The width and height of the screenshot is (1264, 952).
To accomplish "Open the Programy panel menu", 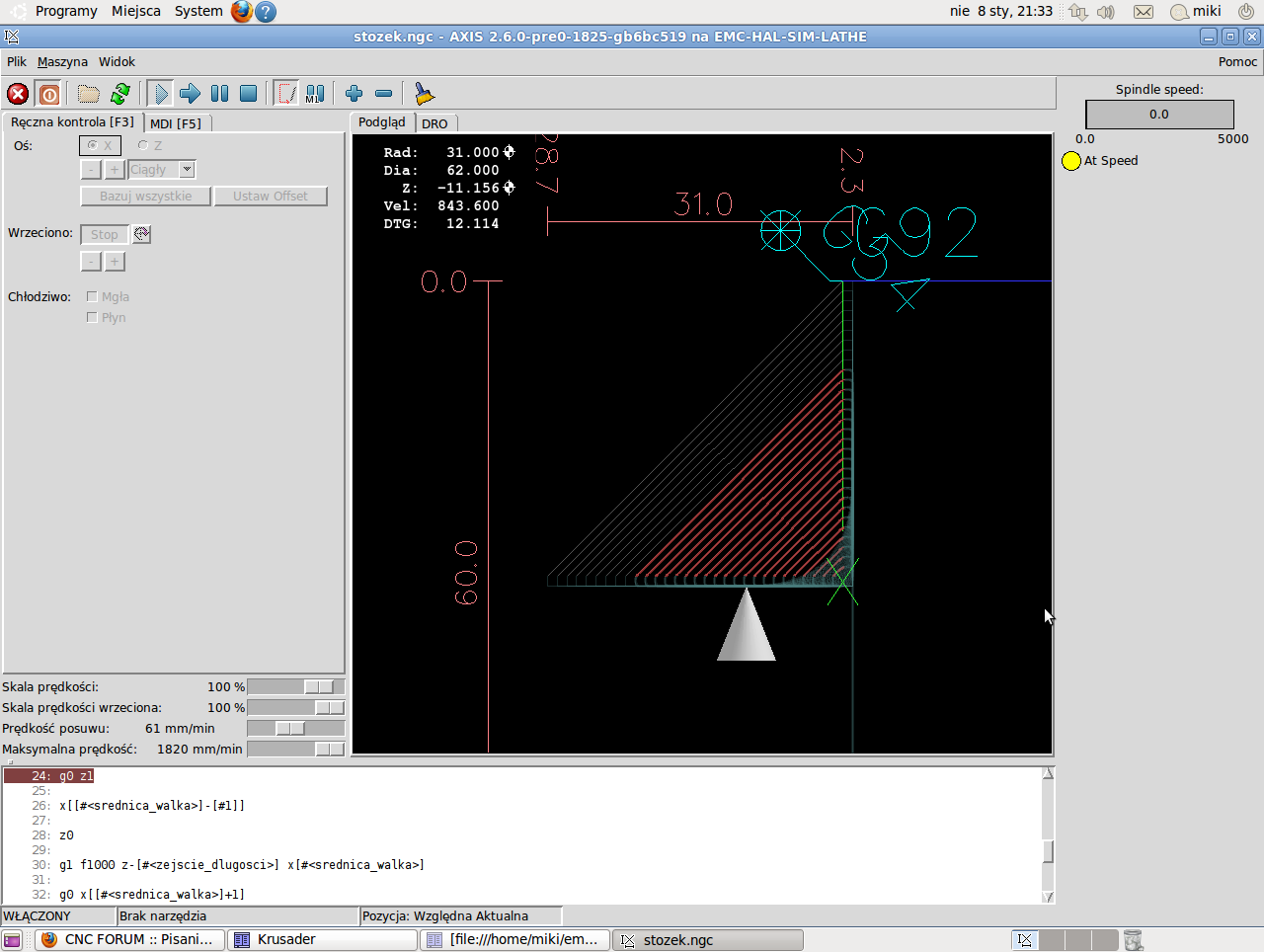I will tap(66, 11).
